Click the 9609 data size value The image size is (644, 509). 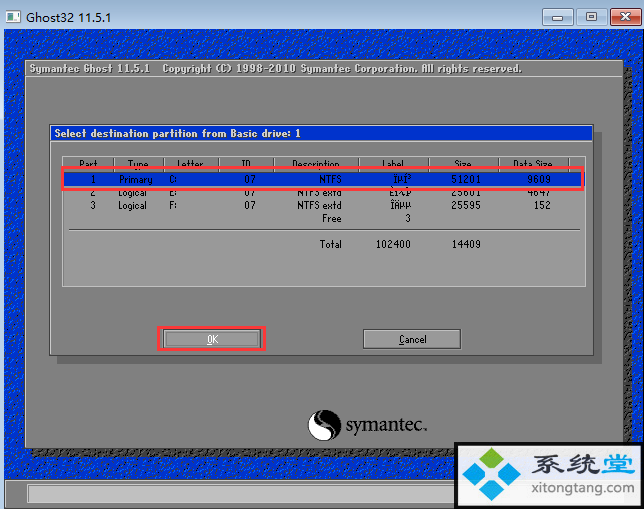pyautogui.click(x=539, y=179)
